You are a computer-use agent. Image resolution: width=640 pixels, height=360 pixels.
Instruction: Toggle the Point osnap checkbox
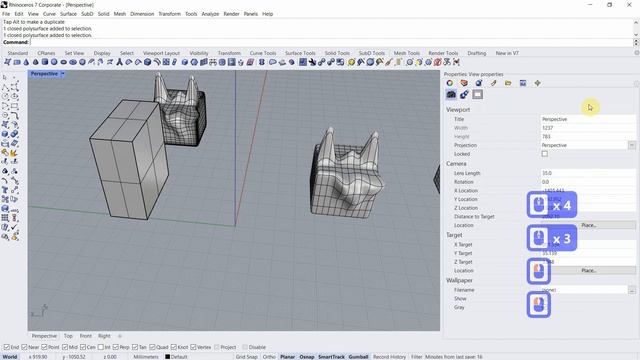pos(44,347)
